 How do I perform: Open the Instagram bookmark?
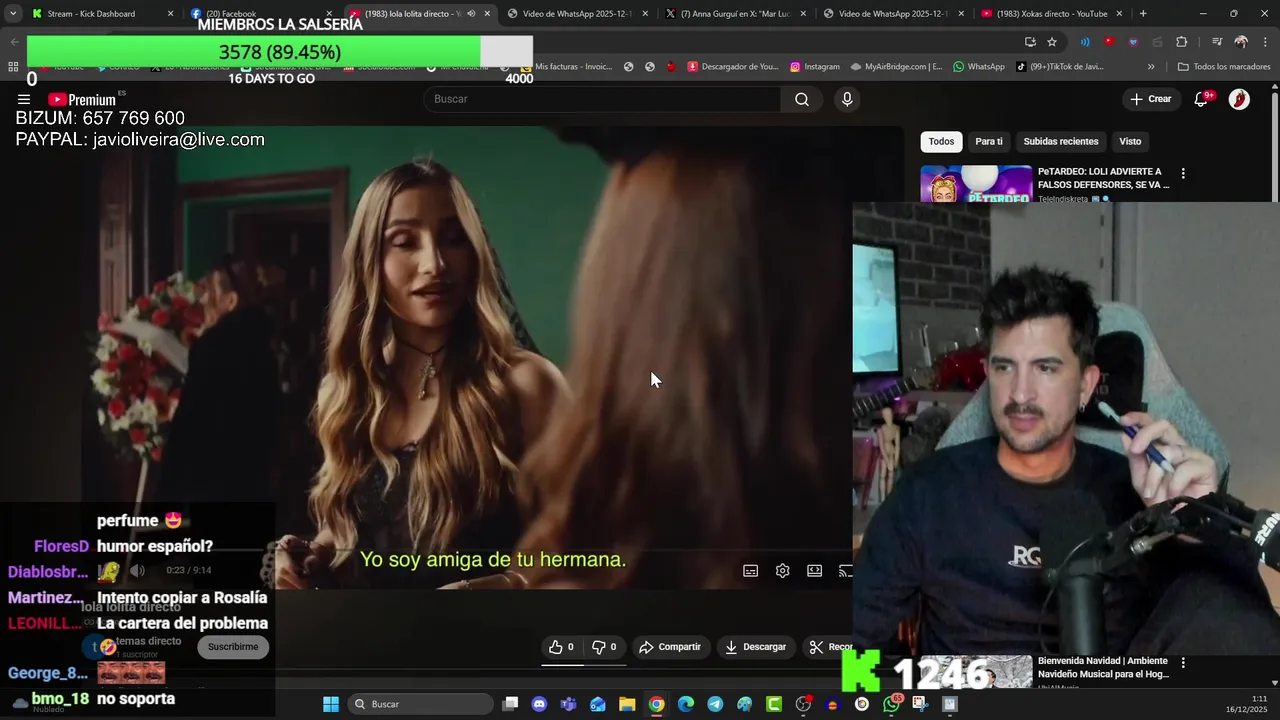tap(814, 67)
